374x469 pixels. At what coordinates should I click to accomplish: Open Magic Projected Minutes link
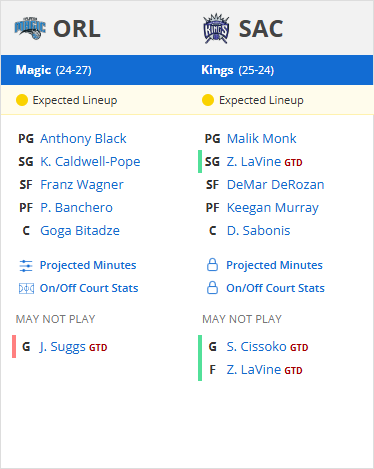tap(88, 265)
